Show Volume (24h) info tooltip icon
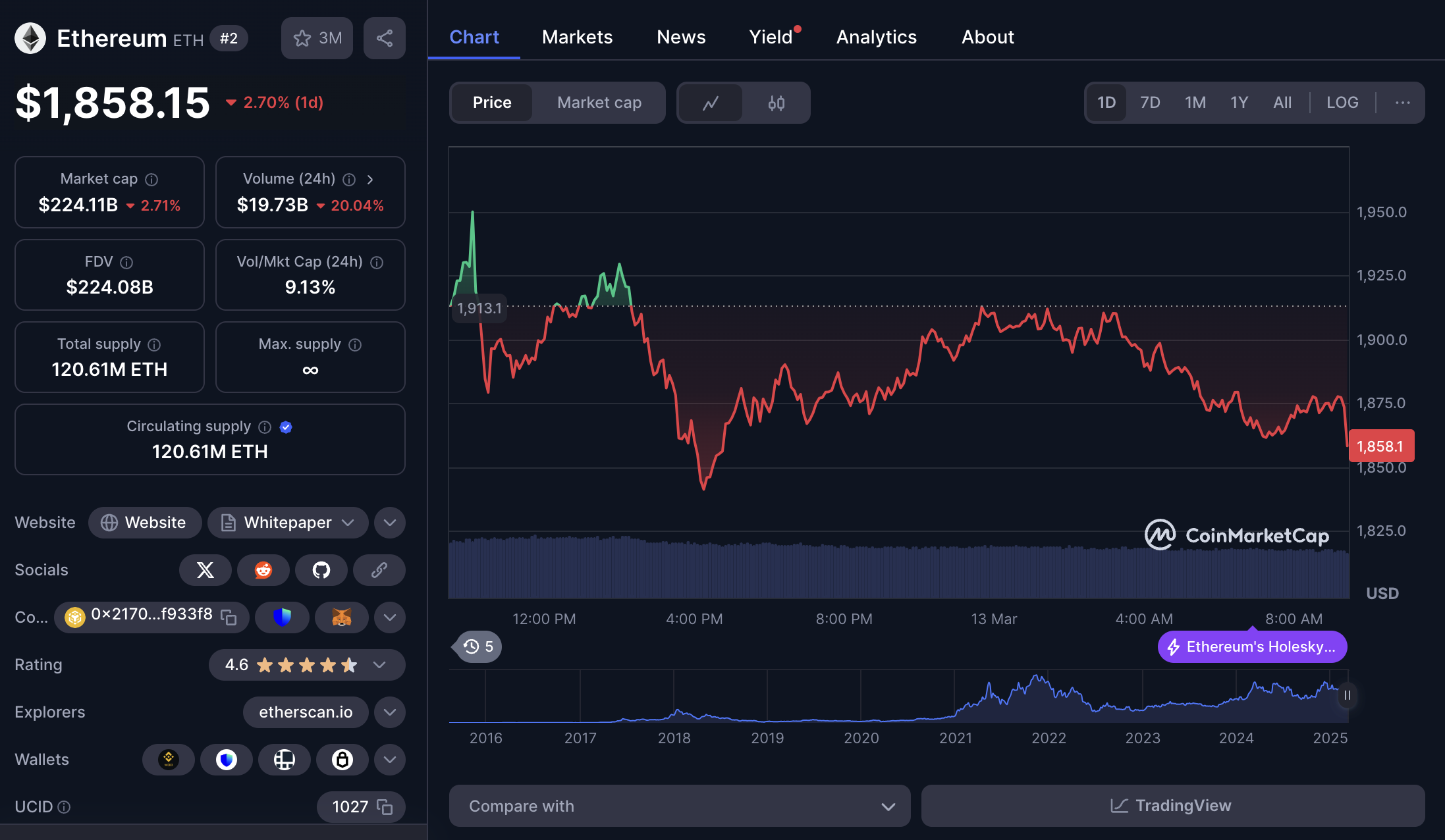Viewport: 1445px width, 840px height. (350, 180)
